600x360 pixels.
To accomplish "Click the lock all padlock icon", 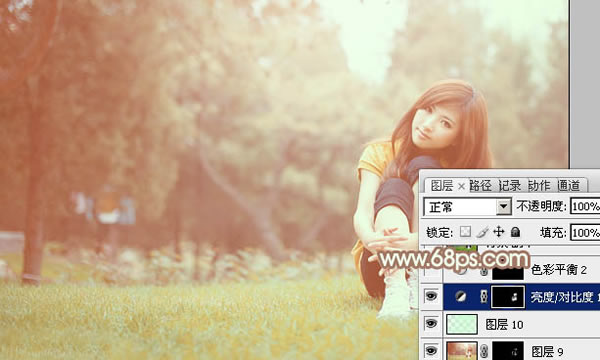I will (x=515, y=231).
